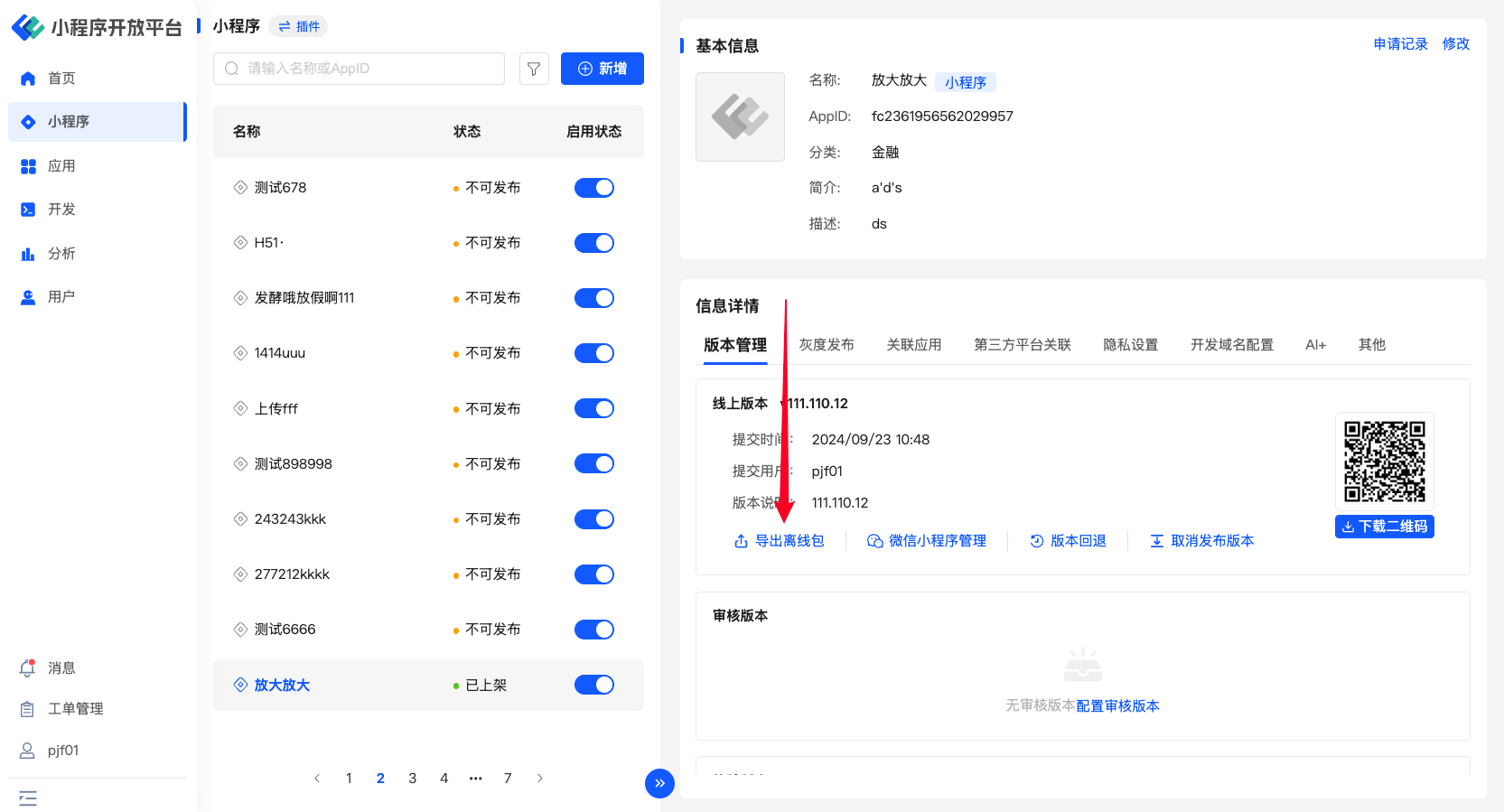Click the QR code thumbnail image
The height and width of the screenshot is (812, 1504).
coord(1384,462)
